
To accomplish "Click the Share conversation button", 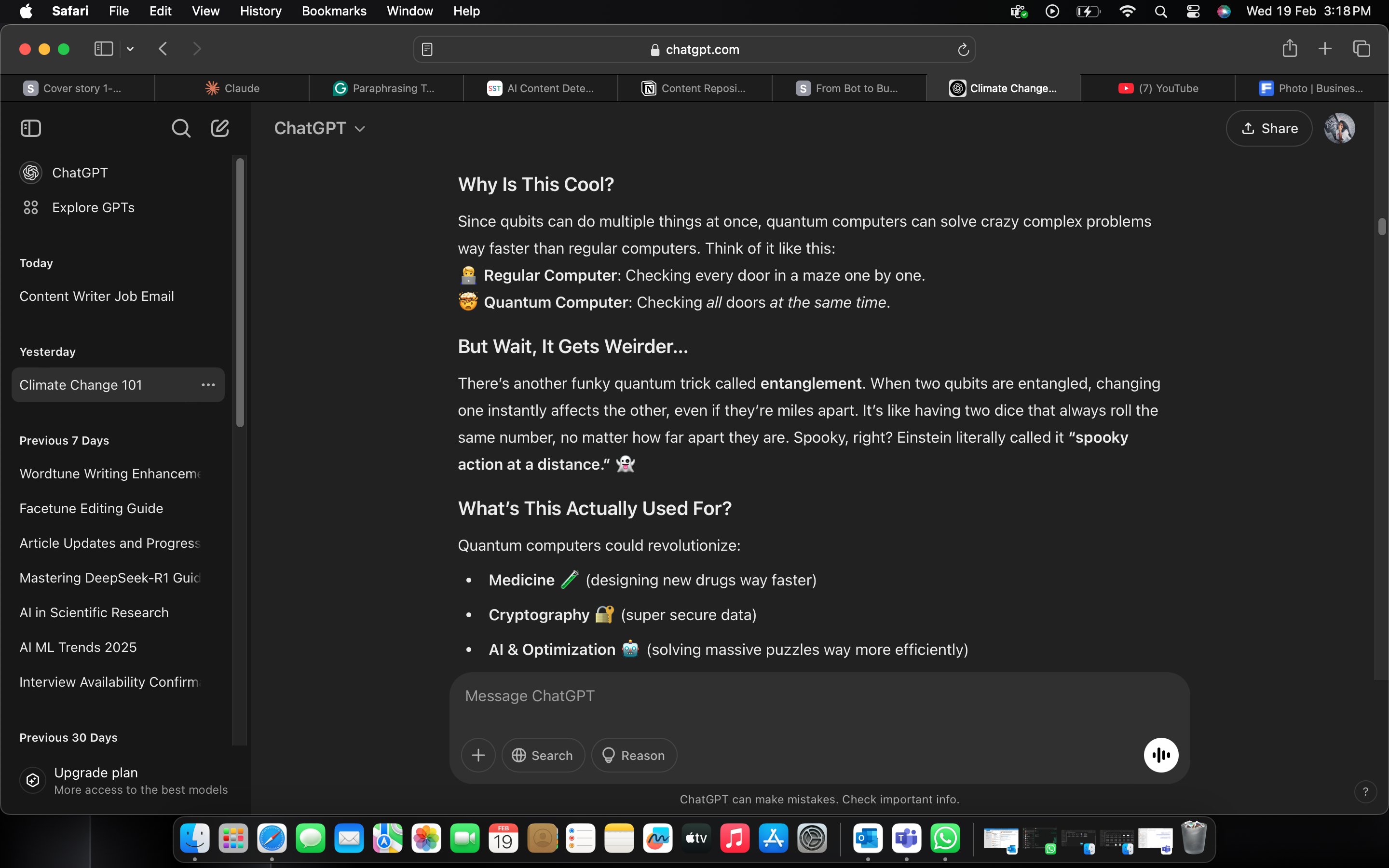I will click(1269, 128).
